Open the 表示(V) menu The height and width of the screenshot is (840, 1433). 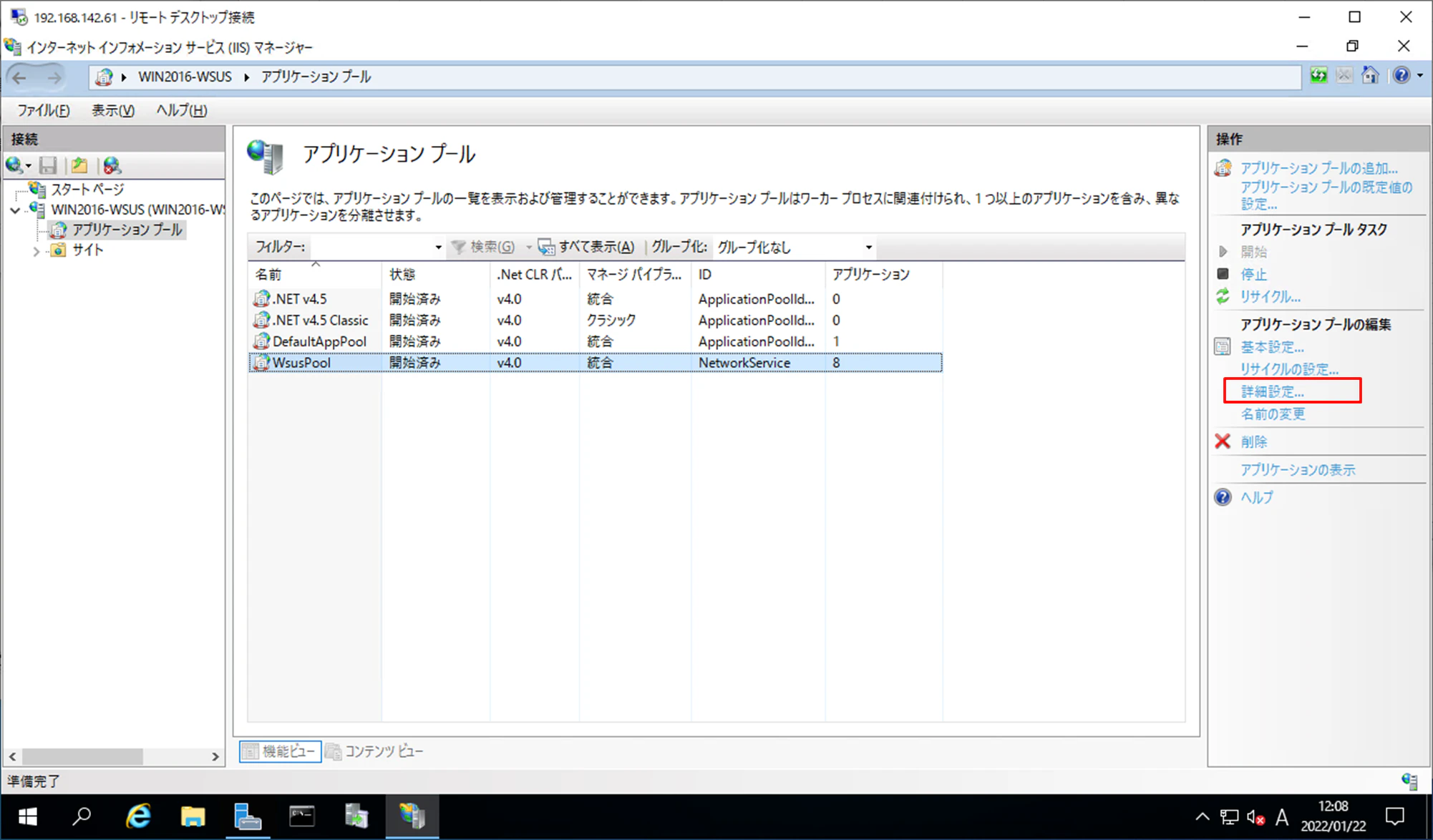[x=112, y=110]
